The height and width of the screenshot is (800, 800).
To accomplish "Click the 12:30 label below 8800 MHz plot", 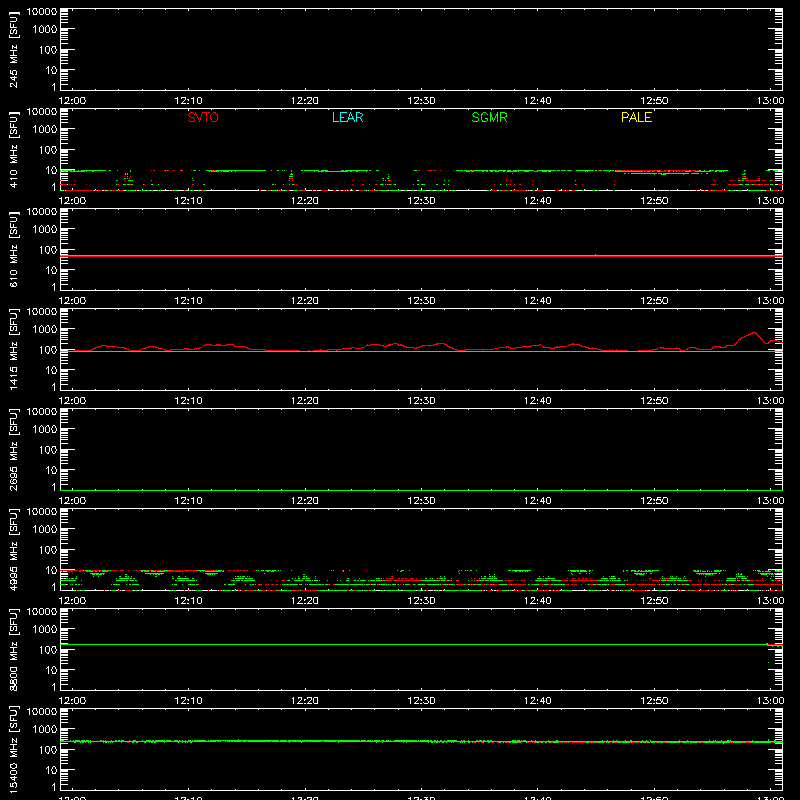I will tap(421, 701).
